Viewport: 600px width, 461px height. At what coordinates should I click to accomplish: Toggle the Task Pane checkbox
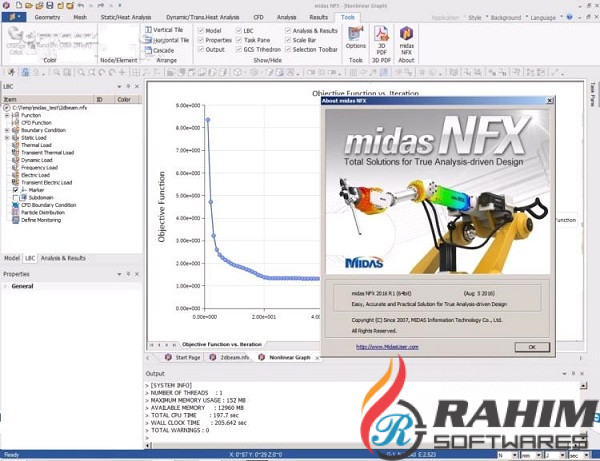(x=239, y=40)
